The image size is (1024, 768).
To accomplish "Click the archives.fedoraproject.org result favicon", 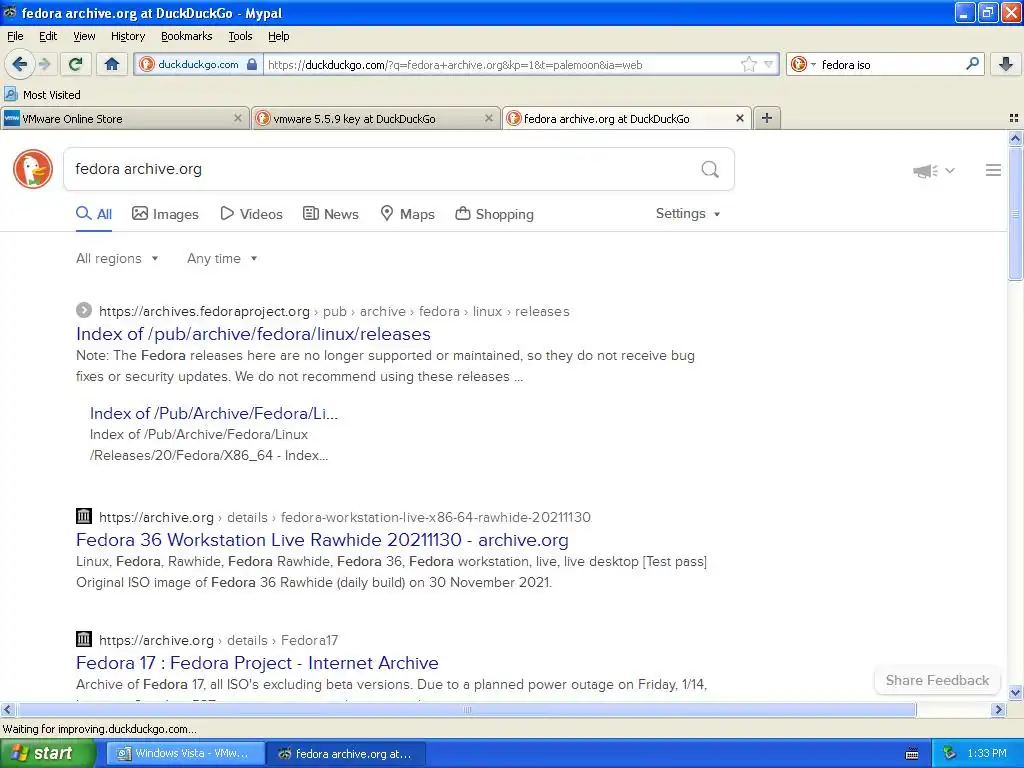I will click(x=84, y=310).
